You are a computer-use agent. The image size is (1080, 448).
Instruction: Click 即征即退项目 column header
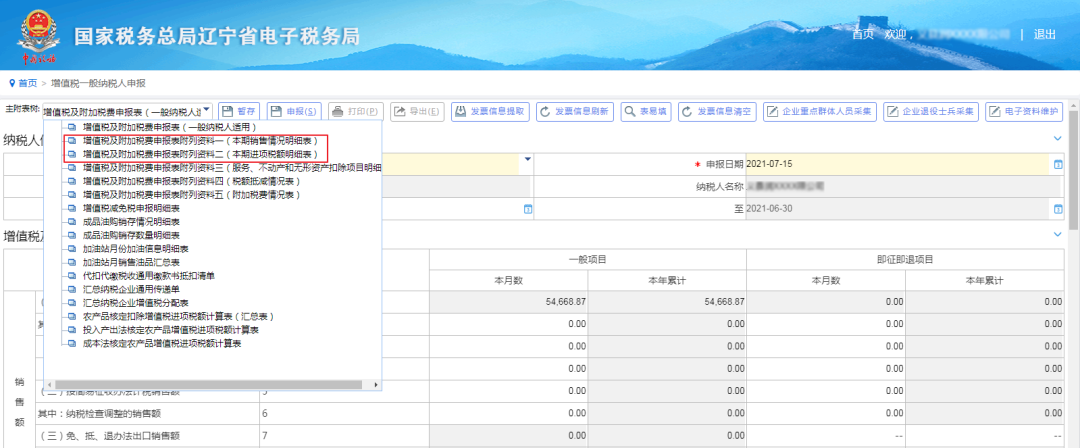click(904, 259)
